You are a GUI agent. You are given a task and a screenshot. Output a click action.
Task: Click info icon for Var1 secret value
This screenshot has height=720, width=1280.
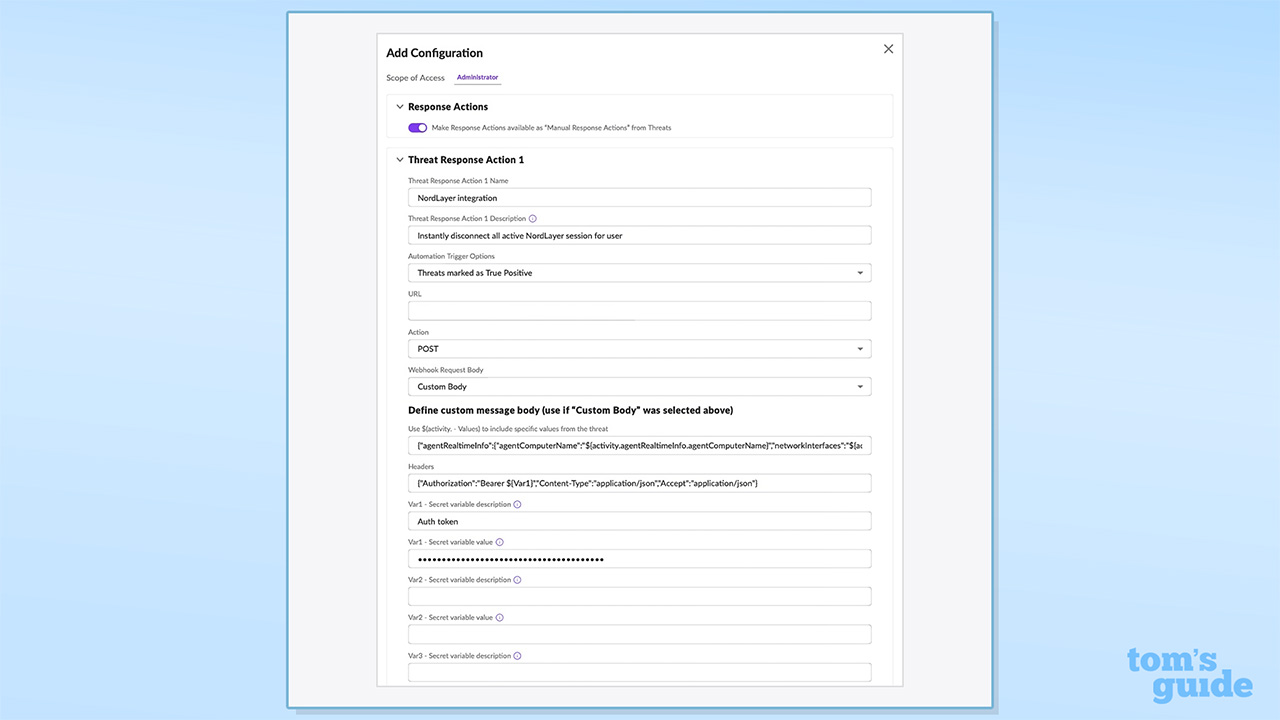click(x=499, y=542)
